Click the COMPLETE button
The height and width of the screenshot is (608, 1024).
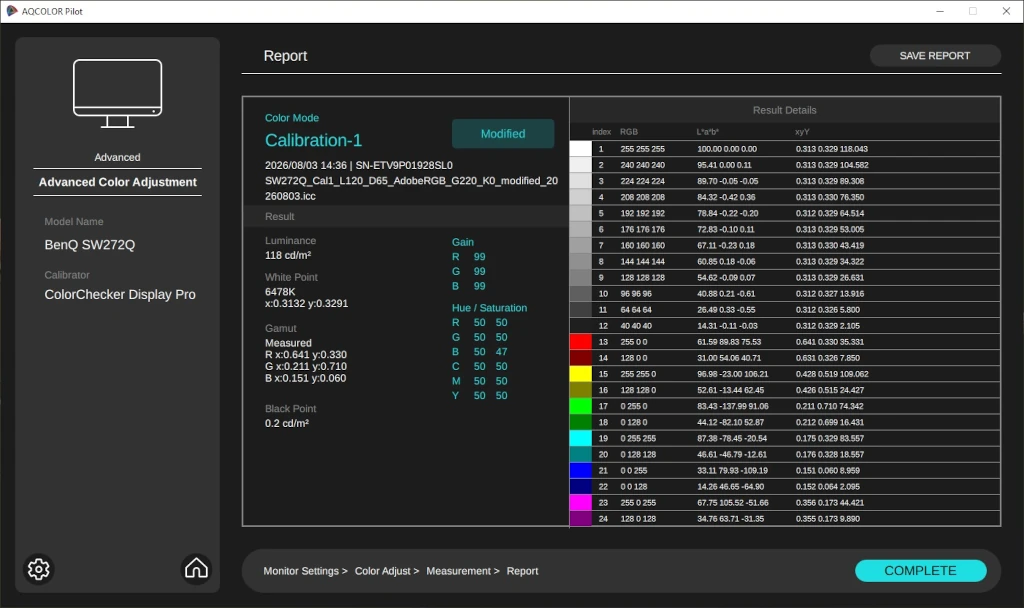pos(920,570)
